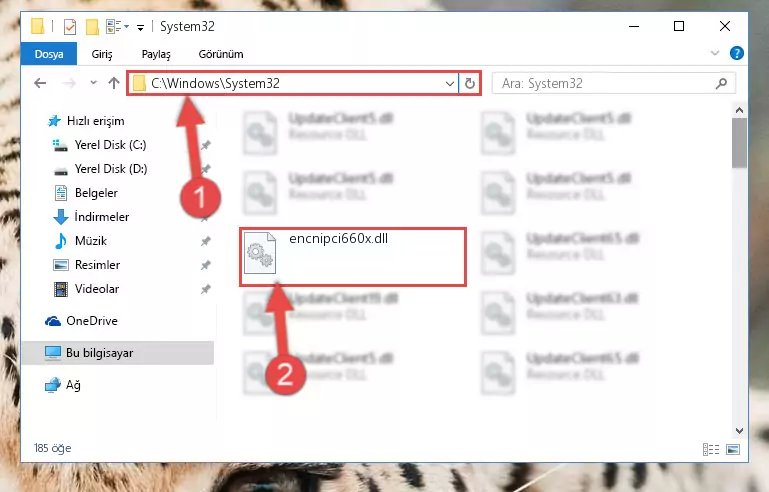Go up one folder level arrow
This screenshot has height=492, width=769.
click(114, 83)
